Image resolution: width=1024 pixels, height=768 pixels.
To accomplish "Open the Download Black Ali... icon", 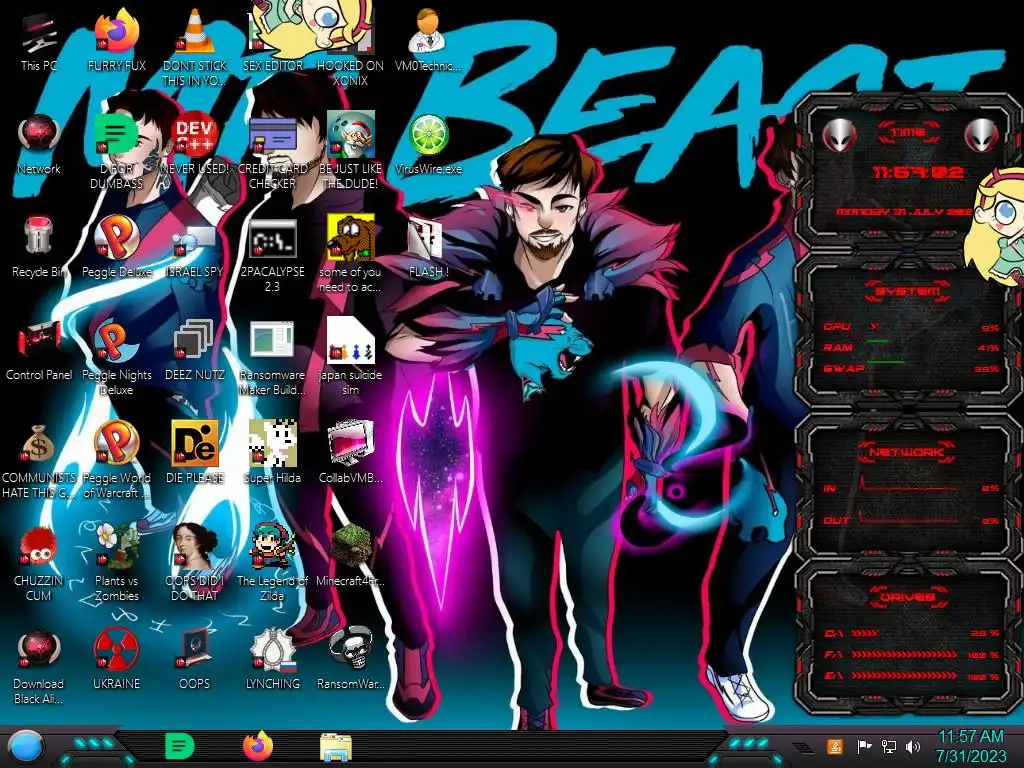I will coord(39,667).
